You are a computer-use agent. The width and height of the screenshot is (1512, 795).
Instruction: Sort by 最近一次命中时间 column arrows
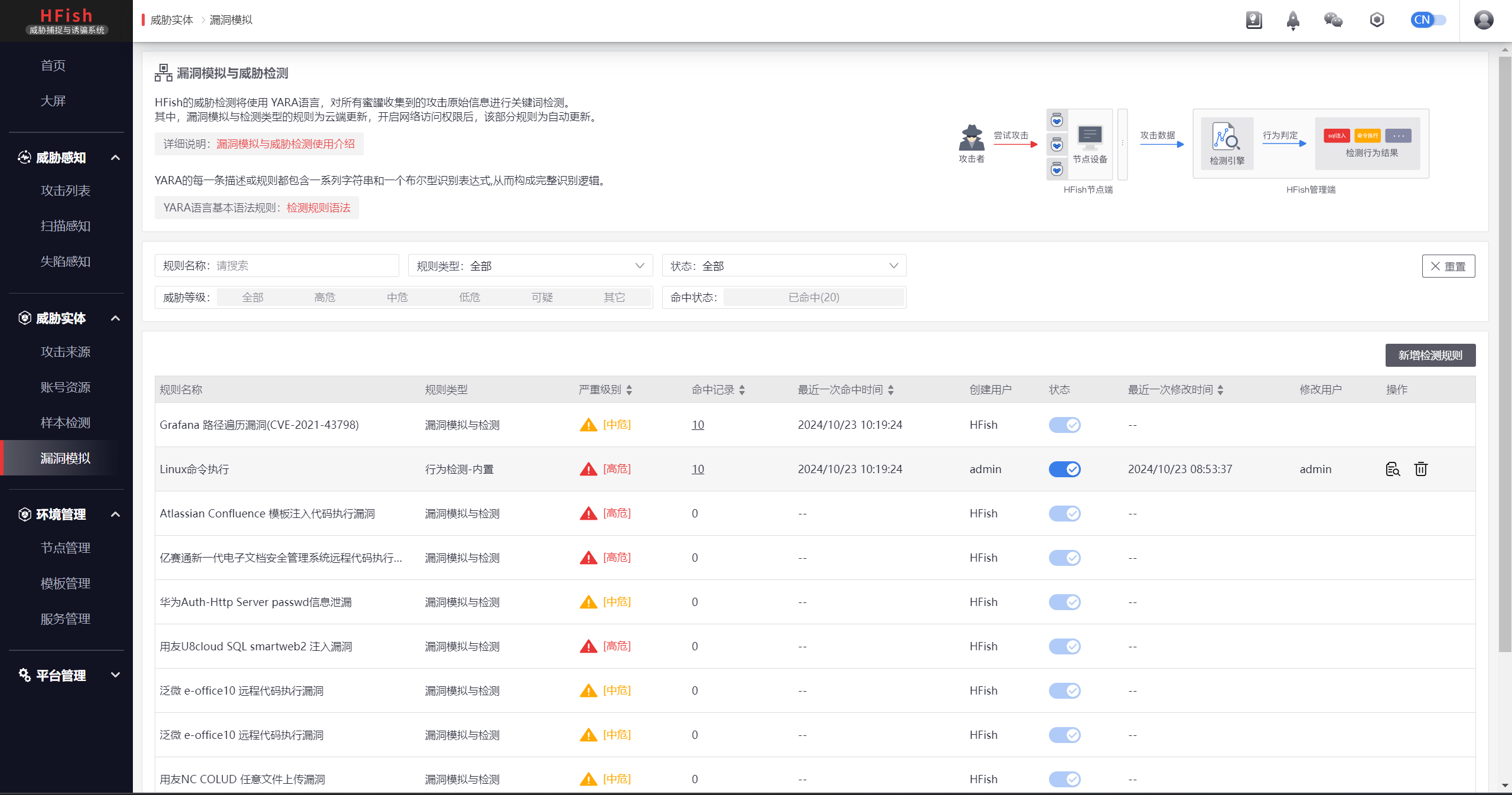(891, 390)
